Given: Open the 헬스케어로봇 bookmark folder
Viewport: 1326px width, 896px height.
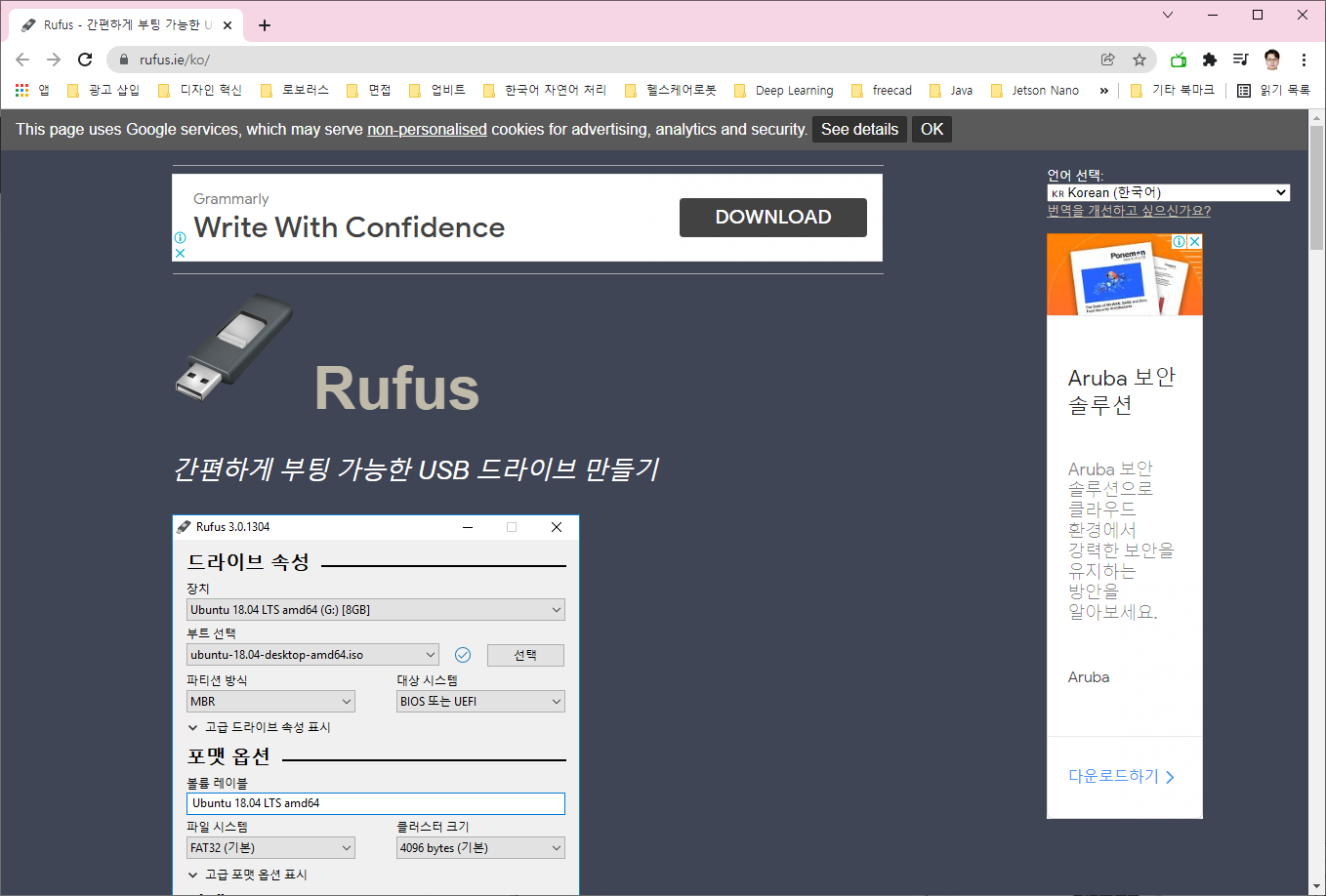Looking at the screenshot, I should tap(671, 90).
